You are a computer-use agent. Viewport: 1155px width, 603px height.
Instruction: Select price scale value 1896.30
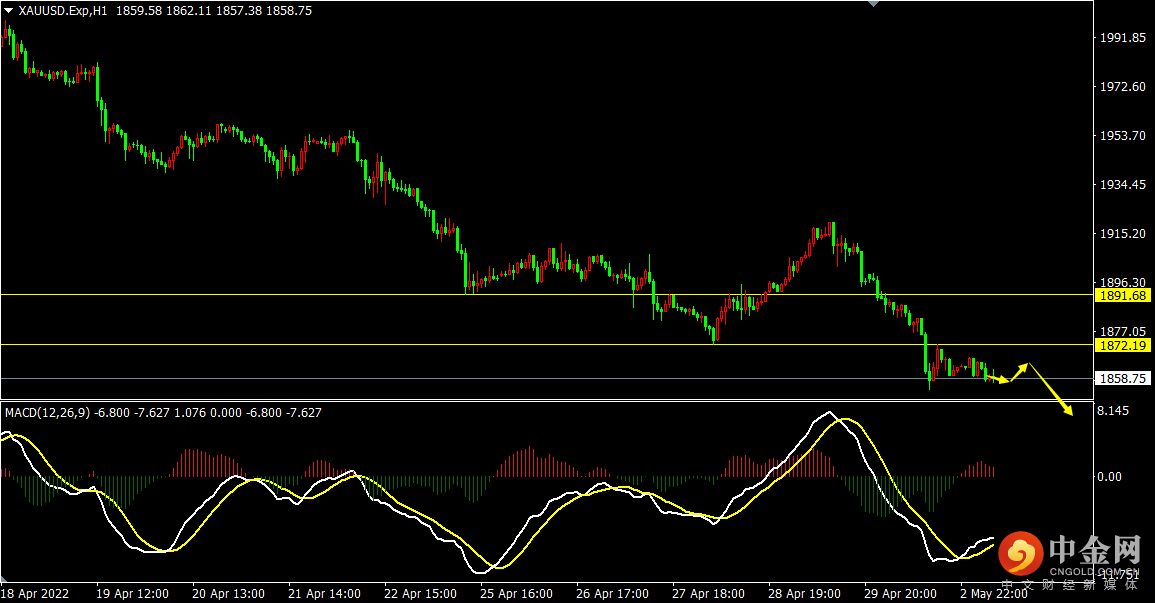tap(1123, 283)
